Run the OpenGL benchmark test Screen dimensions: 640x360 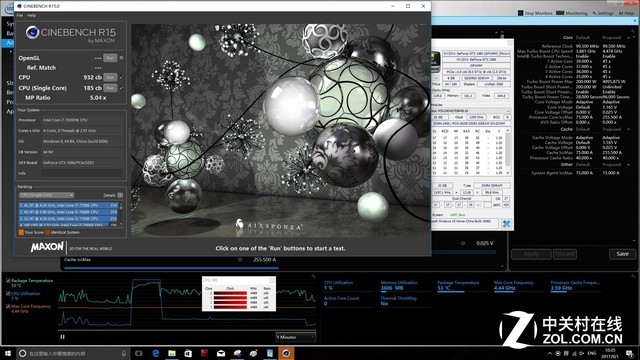(110, 58)
